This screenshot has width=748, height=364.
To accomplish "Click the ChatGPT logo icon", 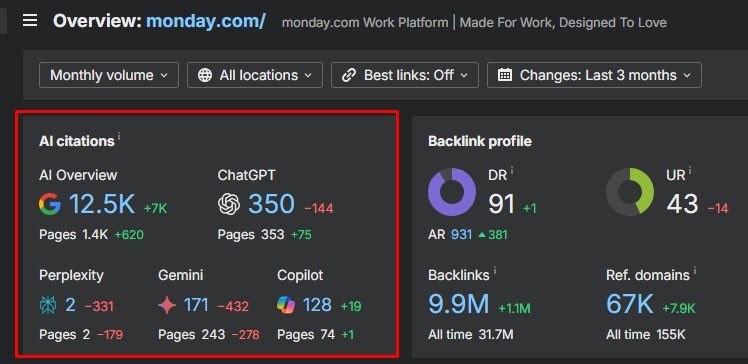I will point(229,205).
